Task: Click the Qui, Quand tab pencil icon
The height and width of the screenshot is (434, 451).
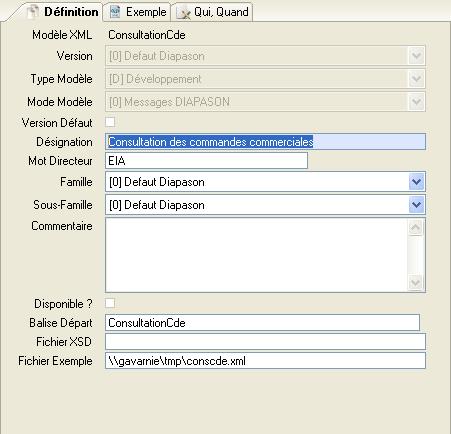Action: [183, 12]
